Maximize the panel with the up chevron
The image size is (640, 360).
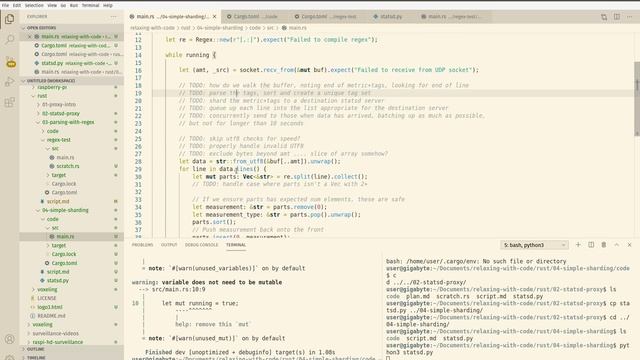(x=617, y=244)
